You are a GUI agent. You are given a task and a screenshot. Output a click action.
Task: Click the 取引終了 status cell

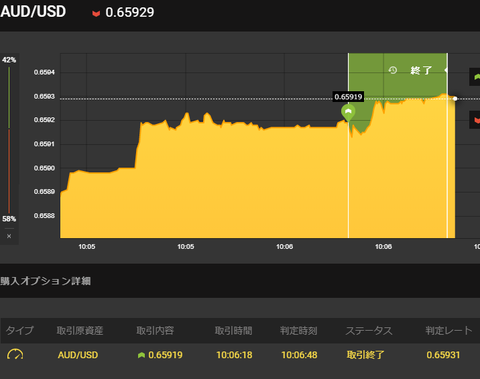coord(365,355)
